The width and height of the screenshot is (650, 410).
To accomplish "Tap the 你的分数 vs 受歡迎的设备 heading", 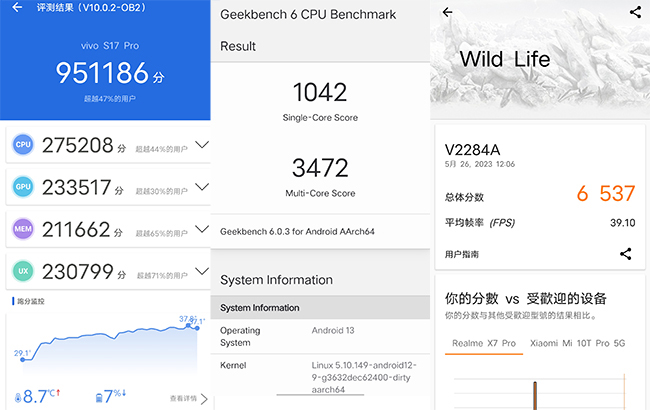I will pos(526,298).
